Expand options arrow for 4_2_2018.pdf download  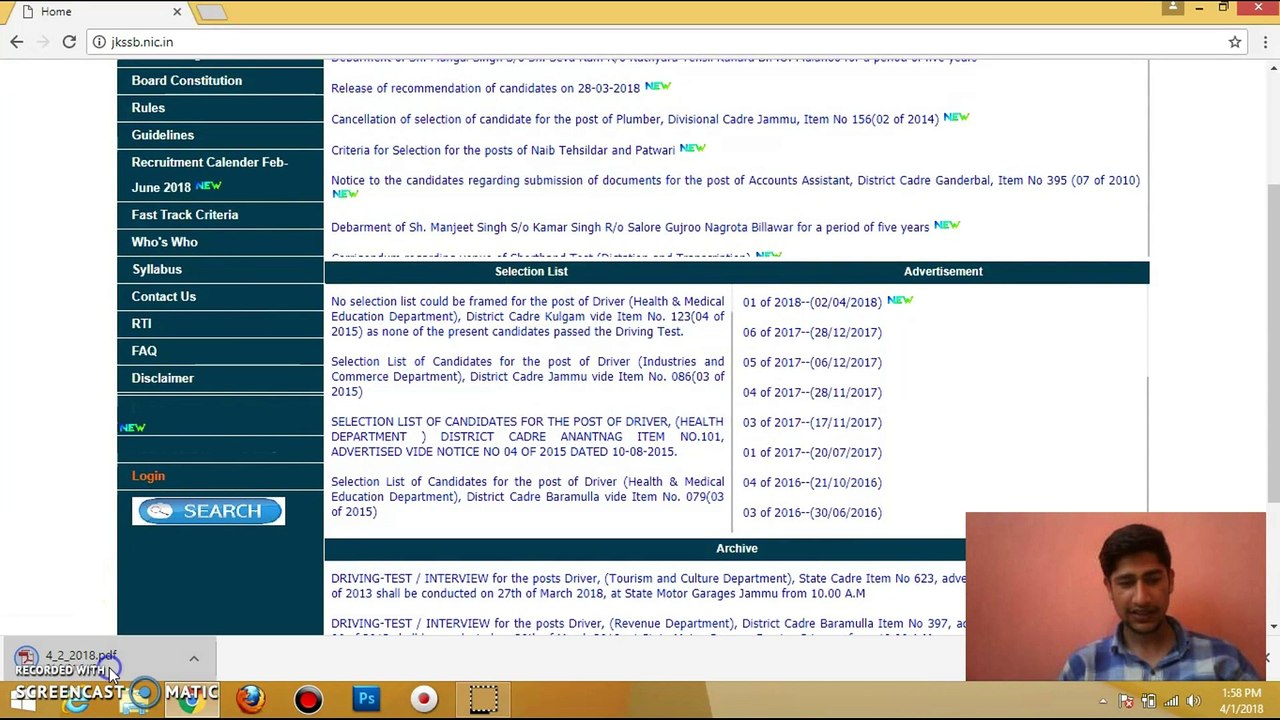point(194,659)
